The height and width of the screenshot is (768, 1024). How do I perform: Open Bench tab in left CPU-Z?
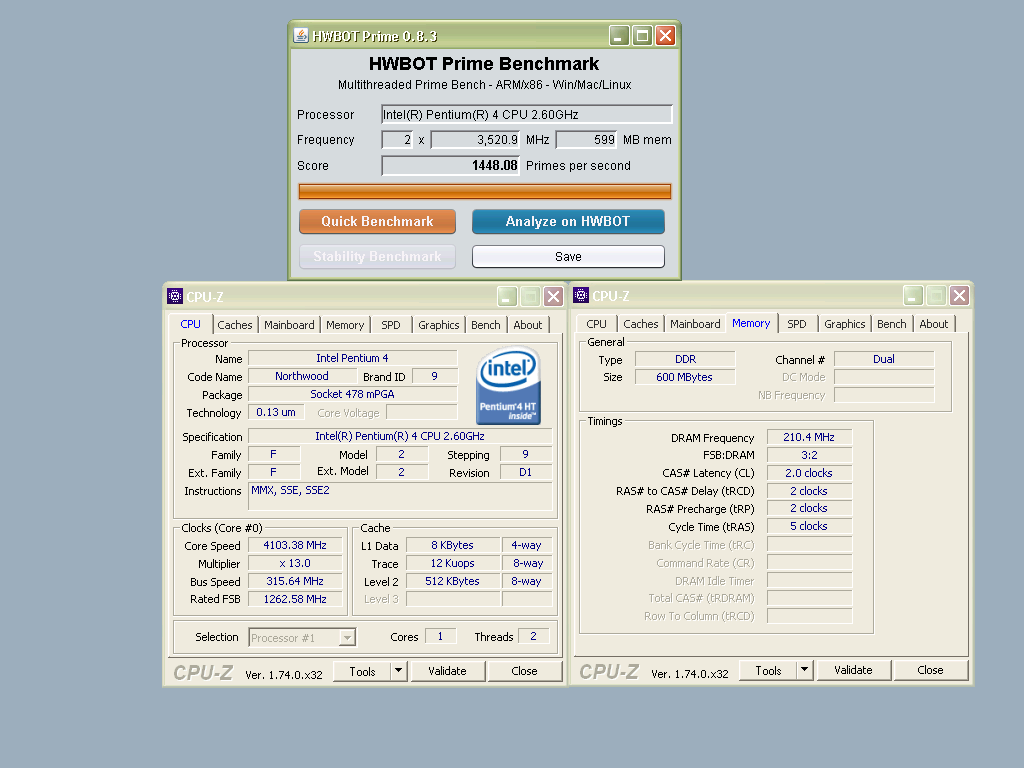coord(485,325)
